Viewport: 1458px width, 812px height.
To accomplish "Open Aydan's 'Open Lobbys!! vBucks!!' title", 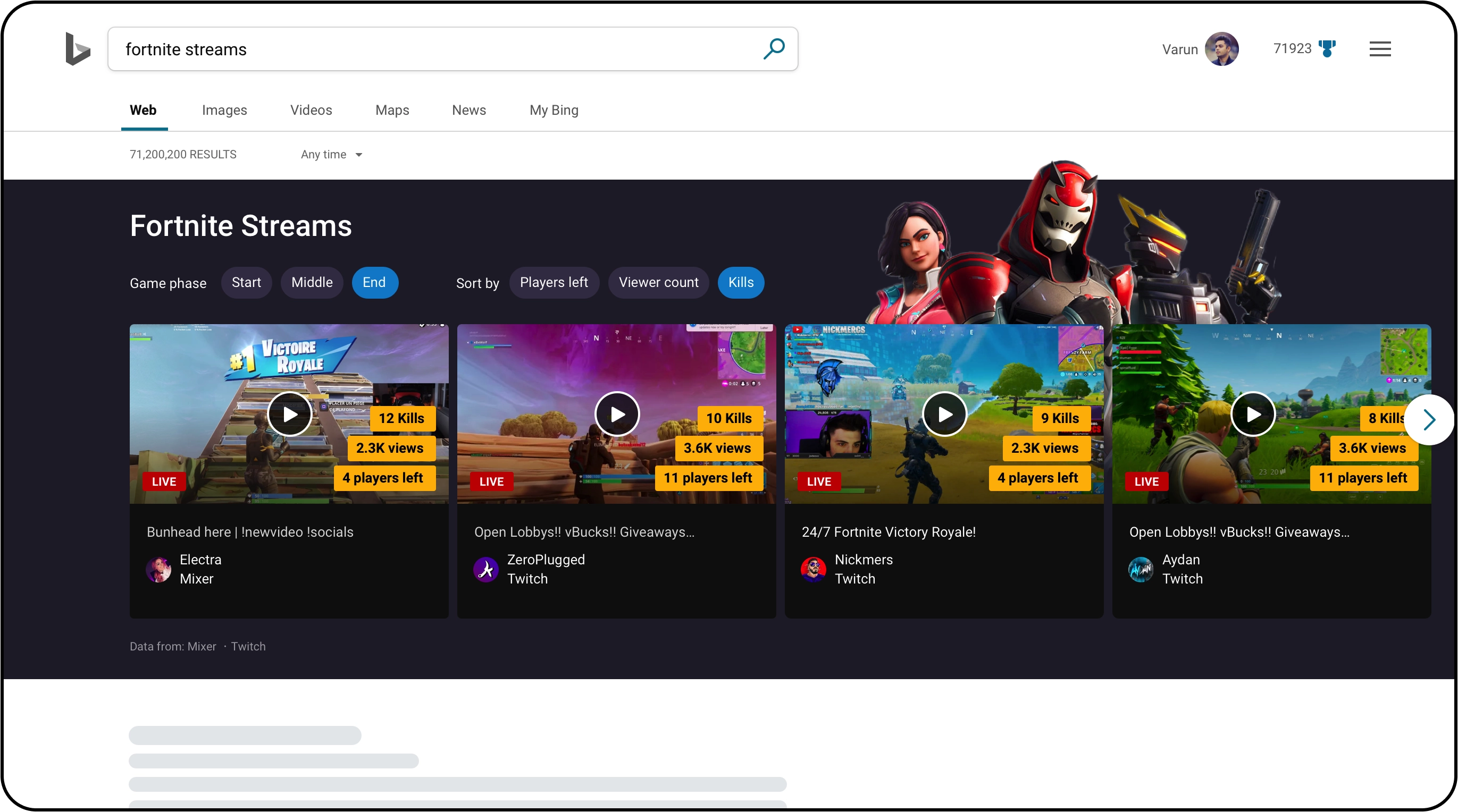I will pos(1239,532).
